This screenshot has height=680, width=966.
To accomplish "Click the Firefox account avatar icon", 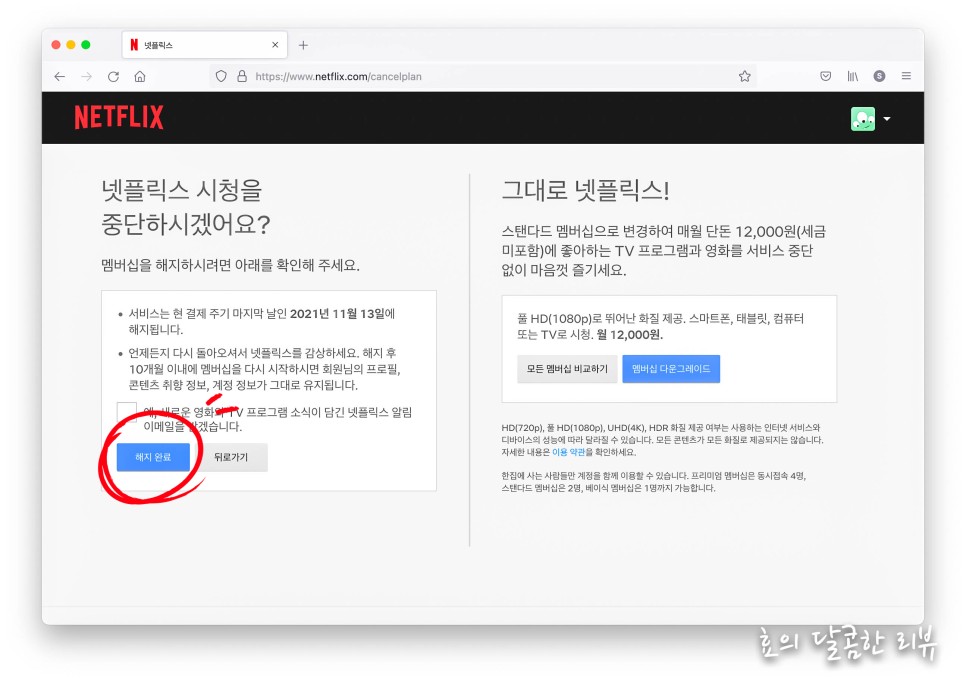I will pyautogui.click(x=879, y=76).
